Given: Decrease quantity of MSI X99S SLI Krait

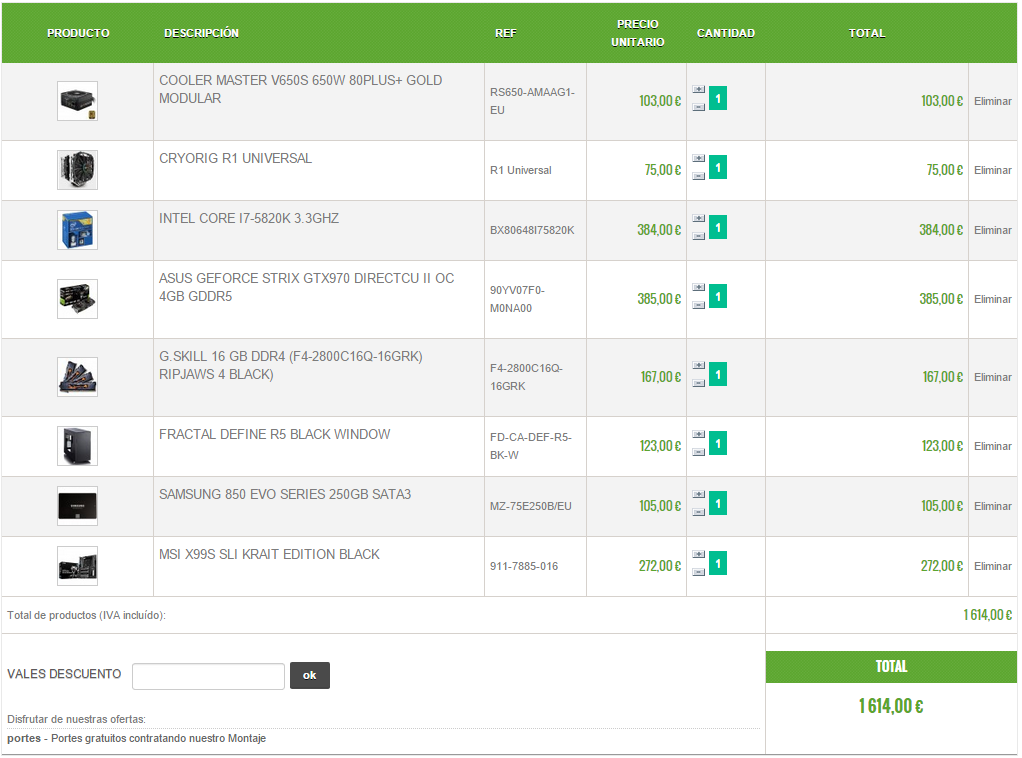Looking at the screenshot, I should pos(699,572).
